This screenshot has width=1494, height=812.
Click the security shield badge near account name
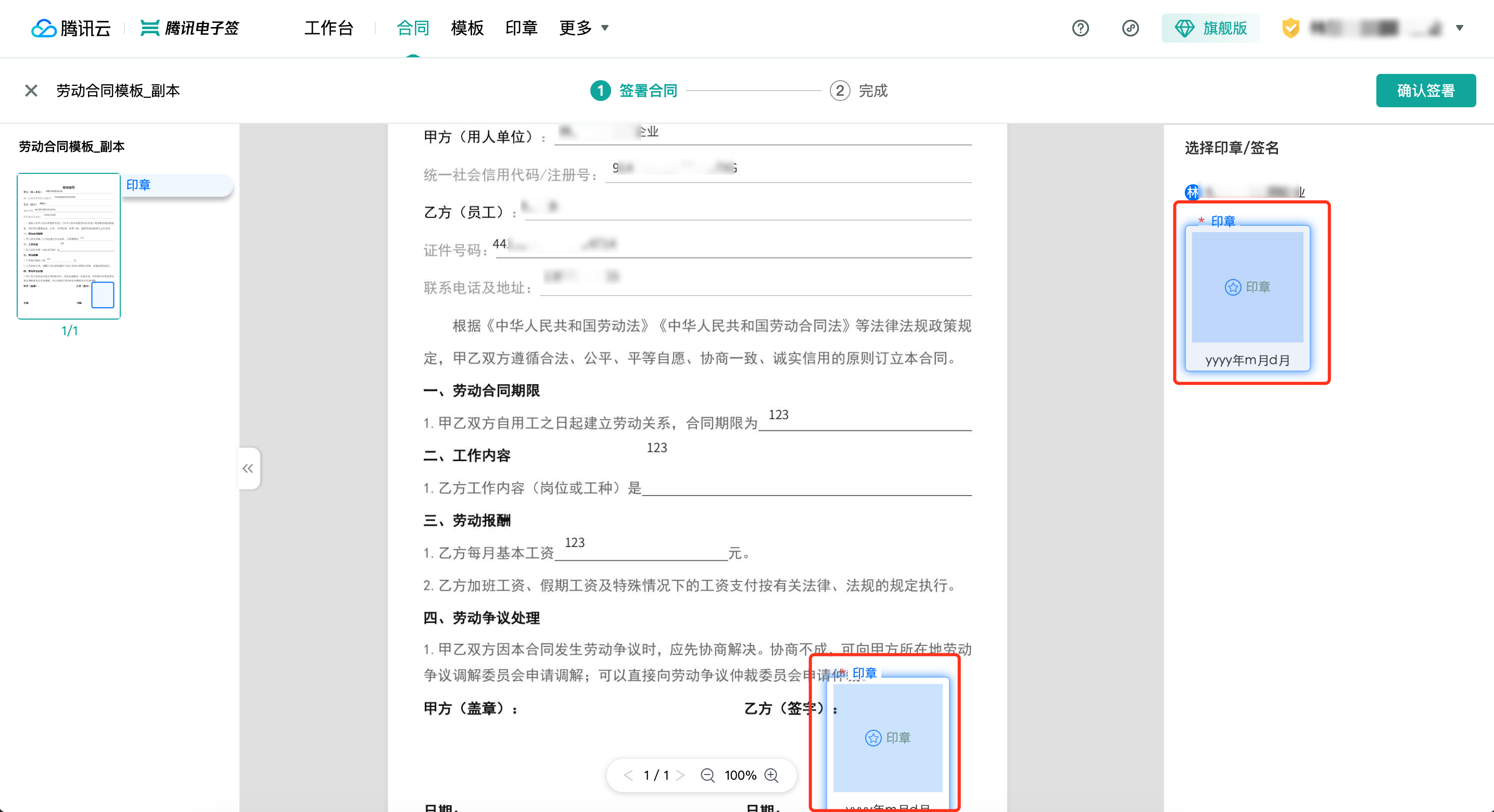(1290, 27)
